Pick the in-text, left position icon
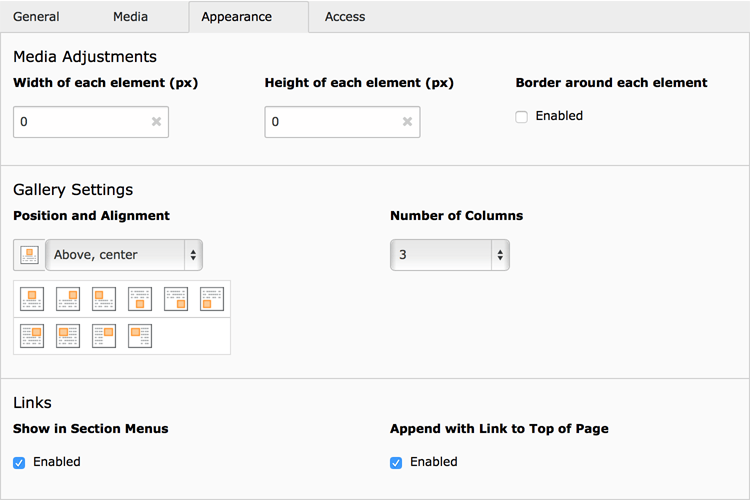750x500 pixels. 68,335
